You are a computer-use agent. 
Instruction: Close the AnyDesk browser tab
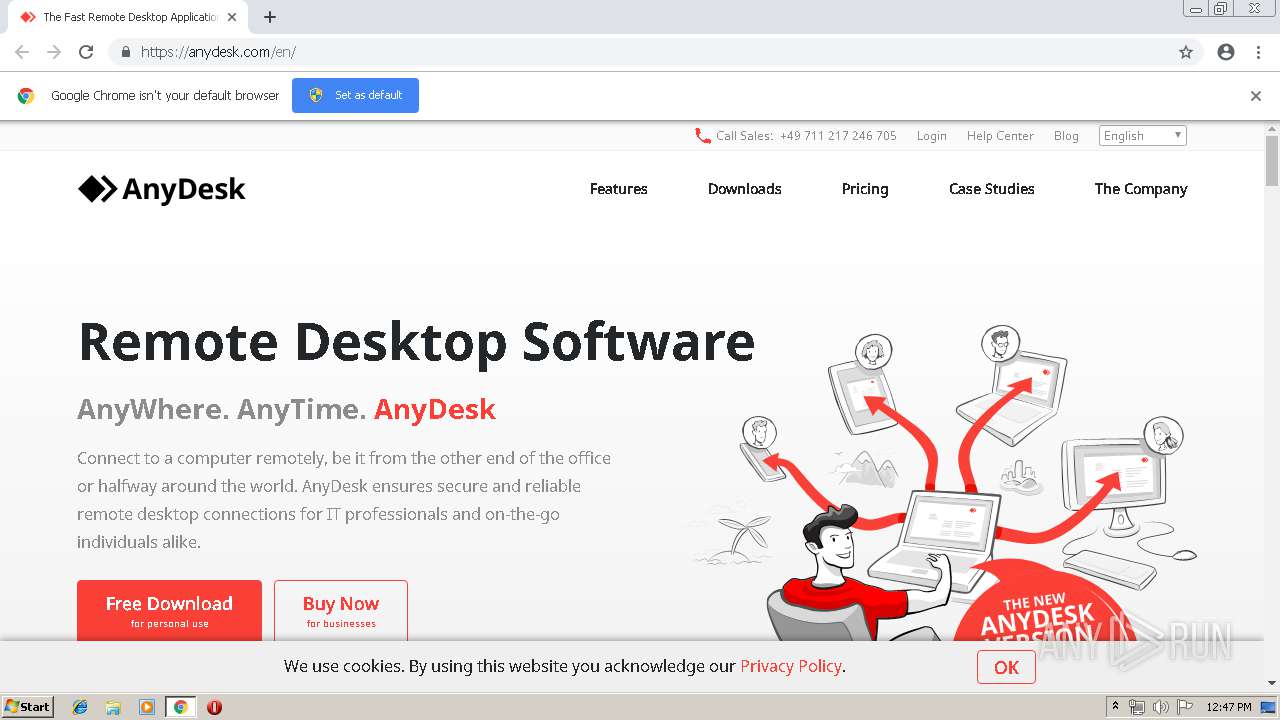click(x=232, y=17)
